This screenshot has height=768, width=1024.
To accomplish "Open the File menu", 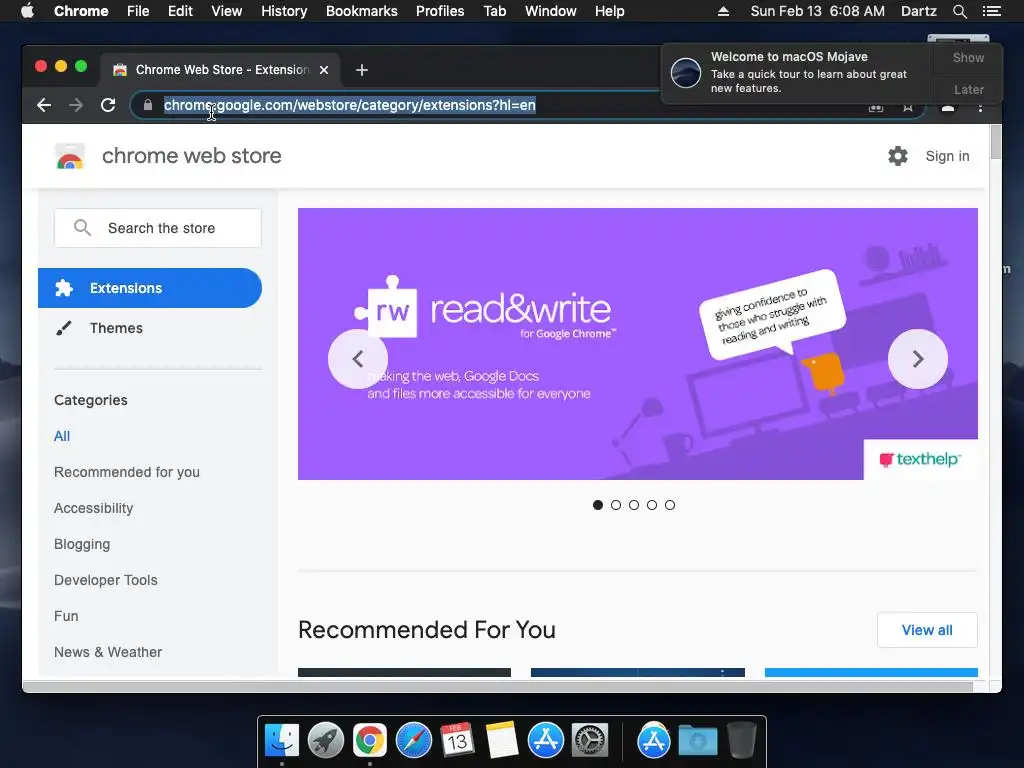I will pos(138,11).
